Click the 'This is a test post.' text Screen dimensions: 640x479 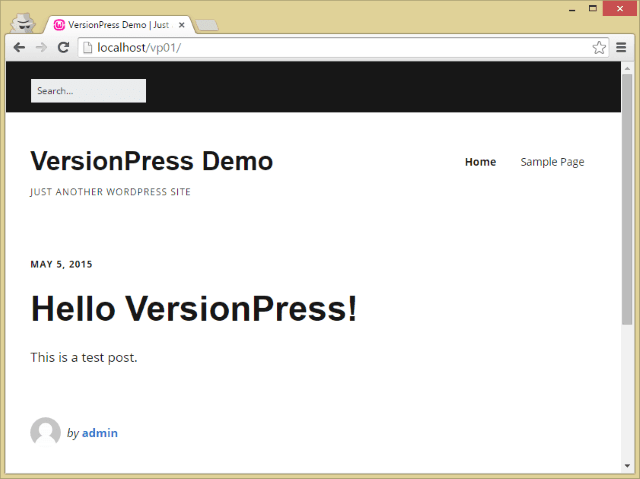84,357
